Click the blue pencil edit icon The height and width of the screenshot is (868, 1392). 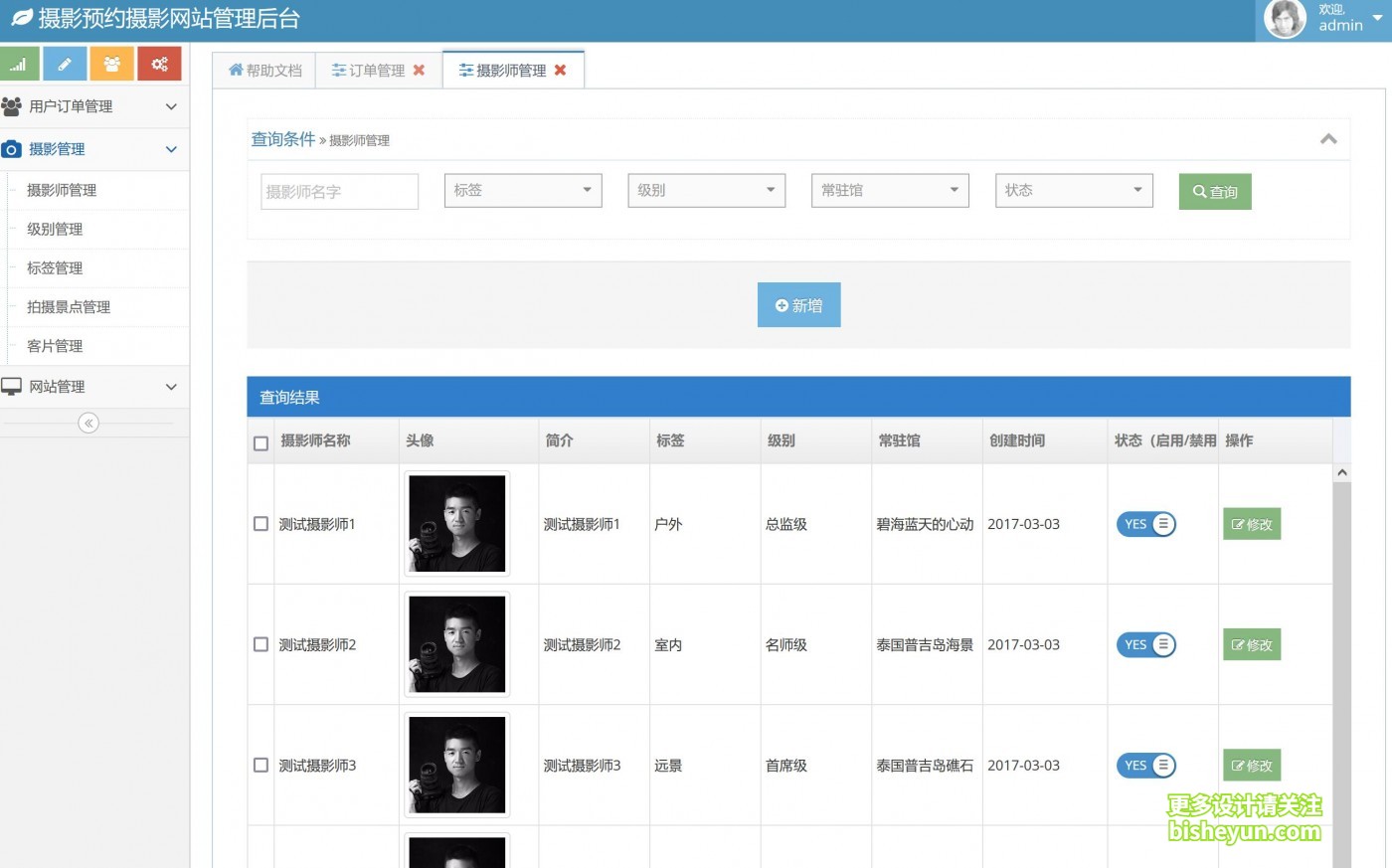click(66, 63)
